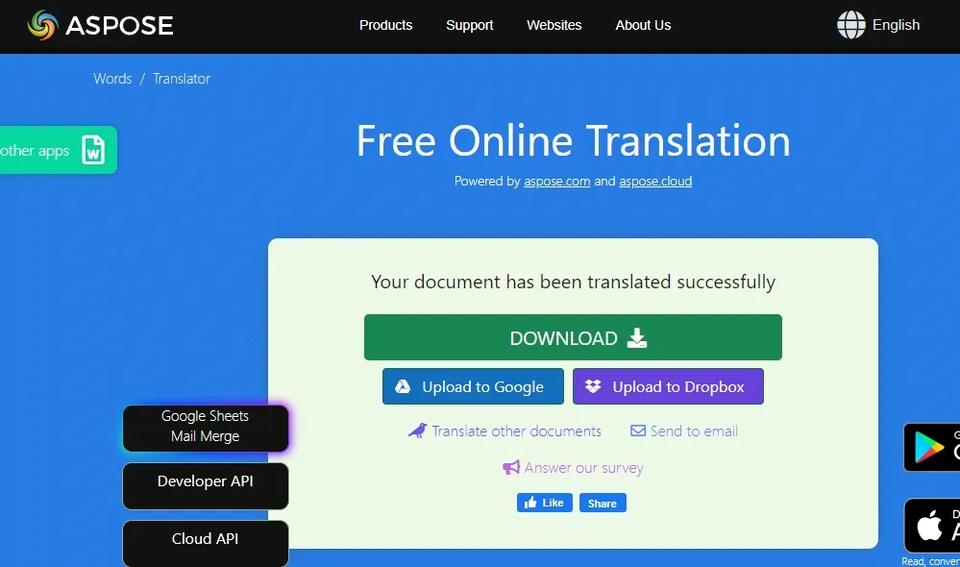Screen dimensions: 960x567
Task: Click the Aspose swirl logo
Action: (x=43, y=25)
